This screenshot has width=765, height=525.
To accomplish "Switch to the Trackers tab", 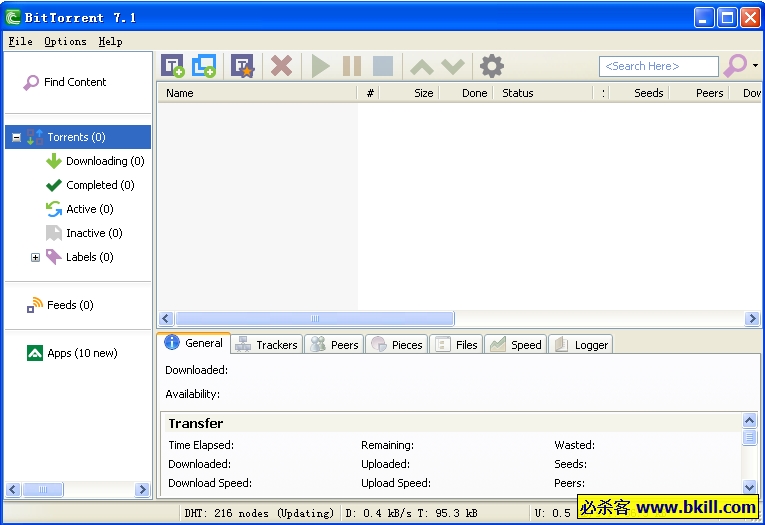I will (267, 344).
